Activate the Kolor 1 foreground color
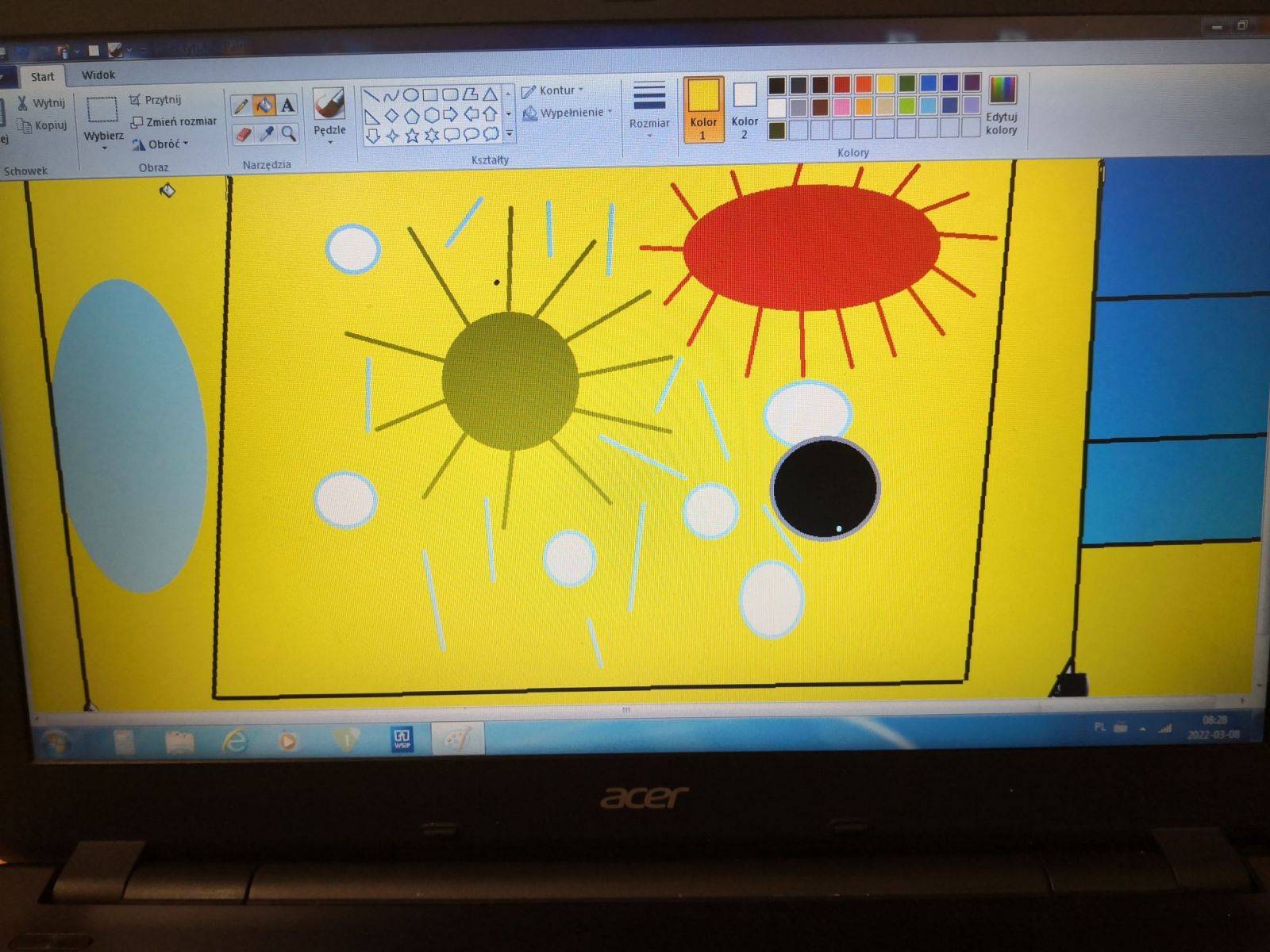 pyautogui.click(x=703, y=109)
